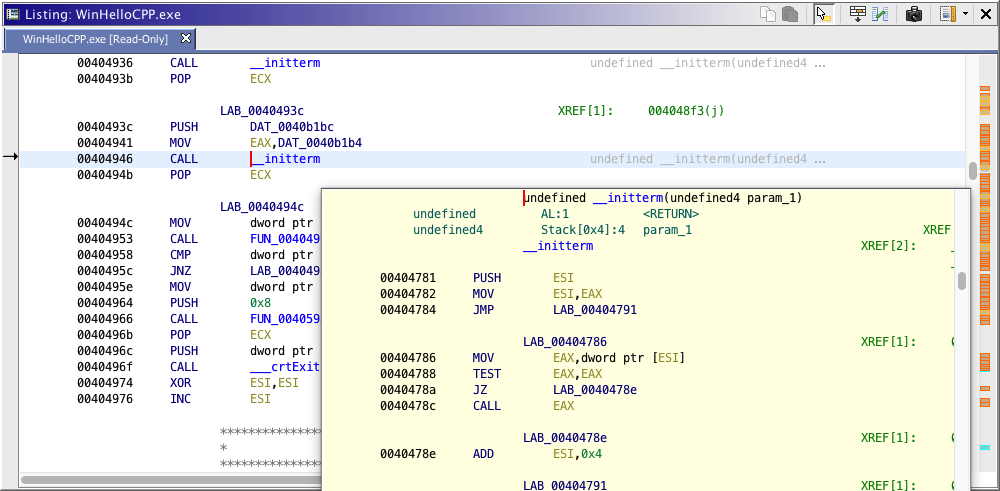Follow XREF link 004048f3(j)

point(685,111)
